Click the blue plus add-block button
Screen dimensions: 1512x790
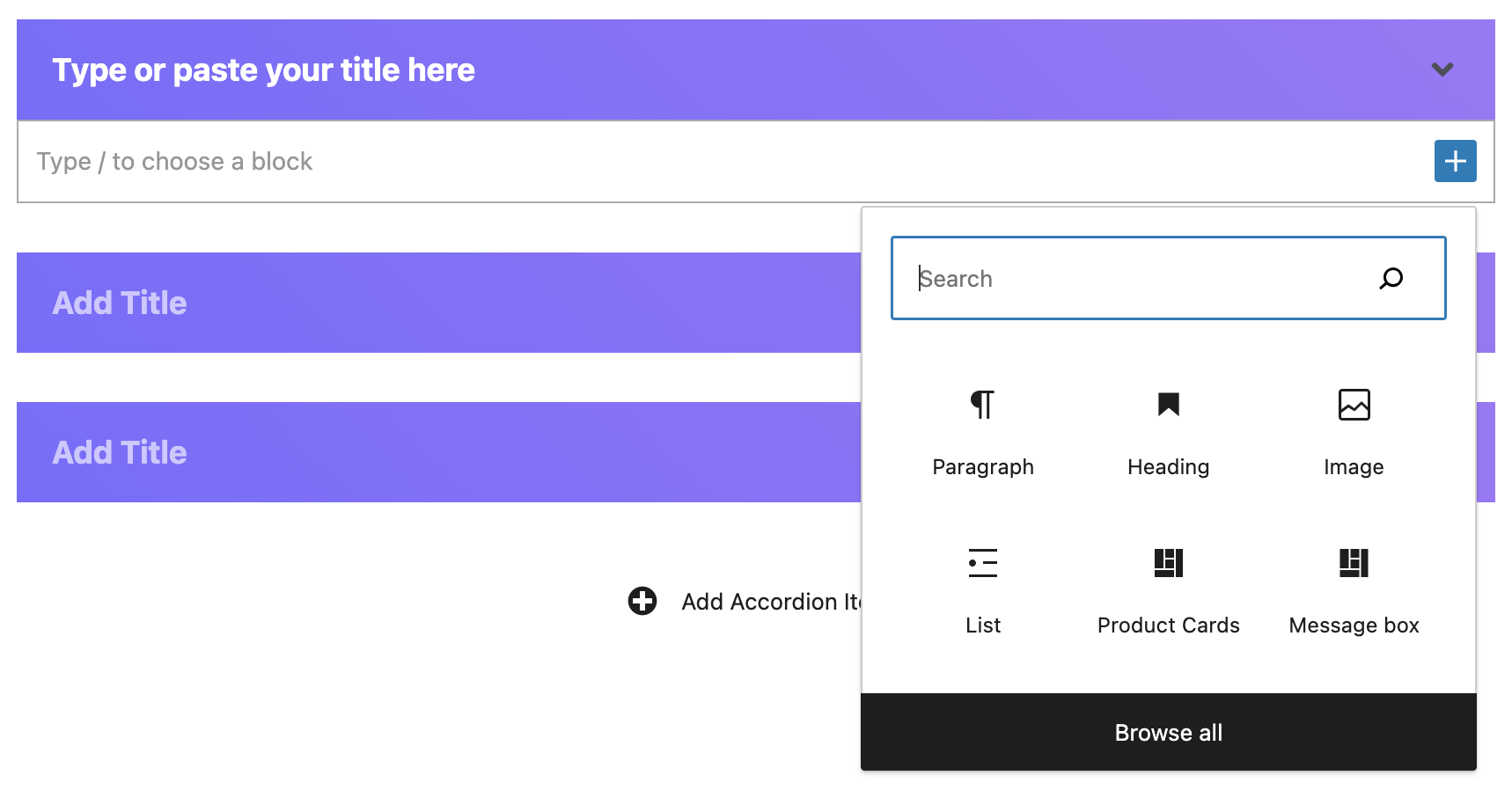[x=1455, y=161]
